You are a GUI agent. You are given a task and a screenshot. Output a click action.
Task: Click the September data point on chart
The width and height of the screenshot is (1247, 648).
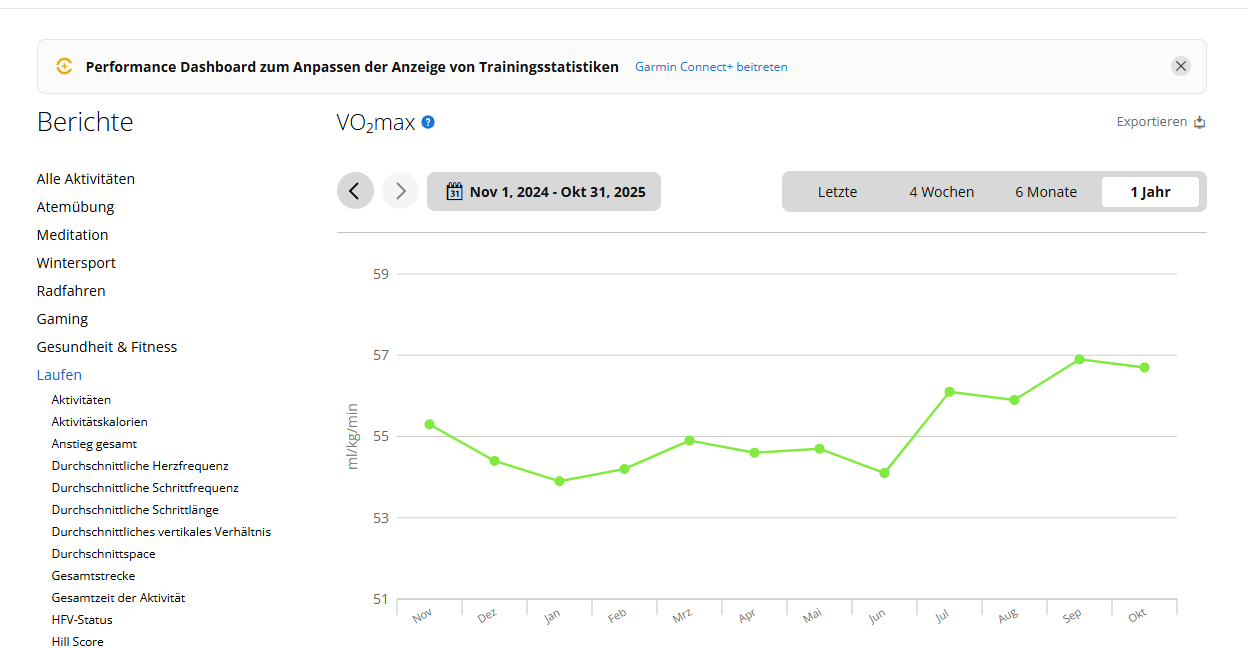point(1079,359)
